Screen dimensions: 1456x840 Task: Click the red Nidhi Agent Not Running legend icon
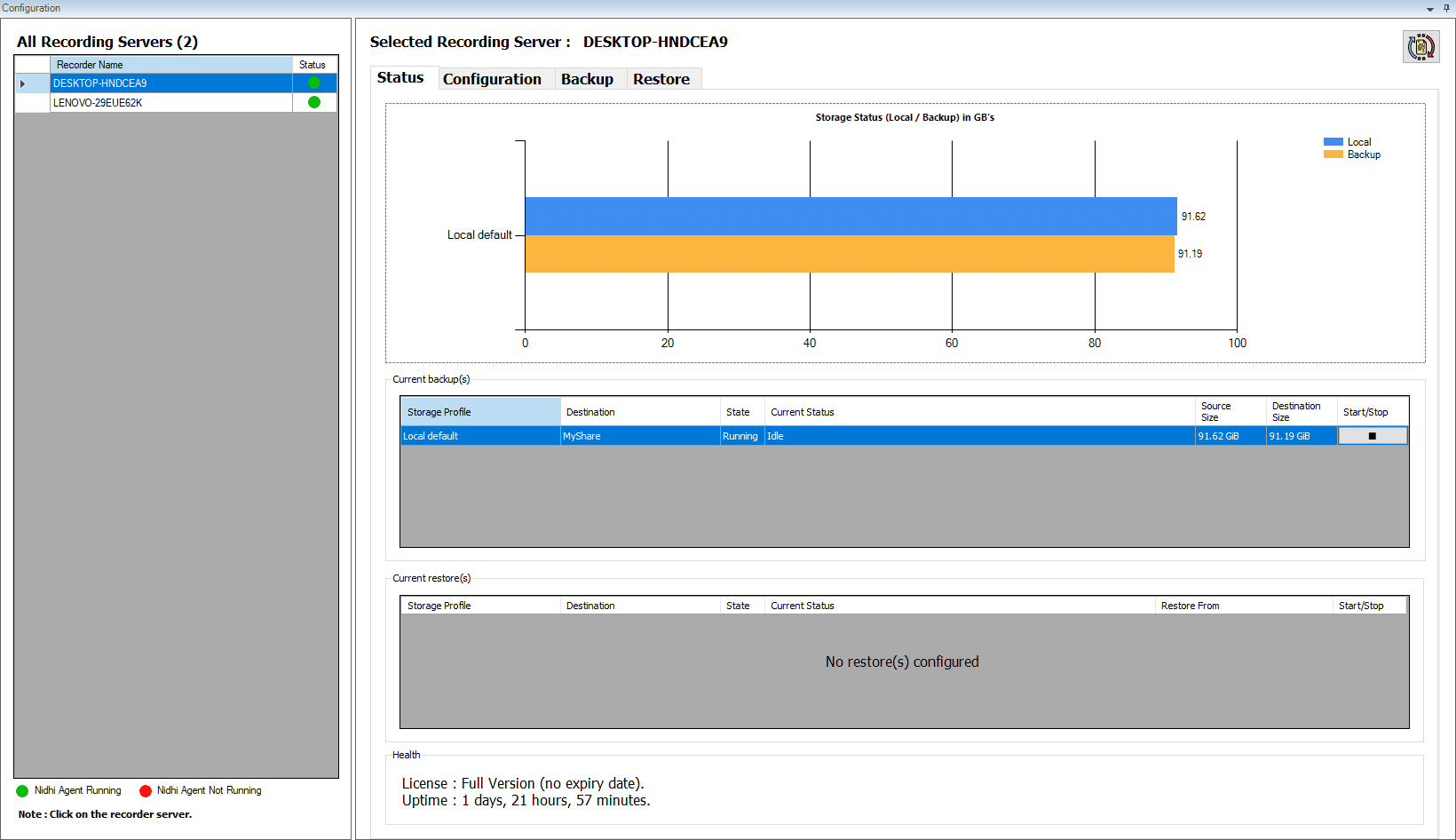coord(145,790)
